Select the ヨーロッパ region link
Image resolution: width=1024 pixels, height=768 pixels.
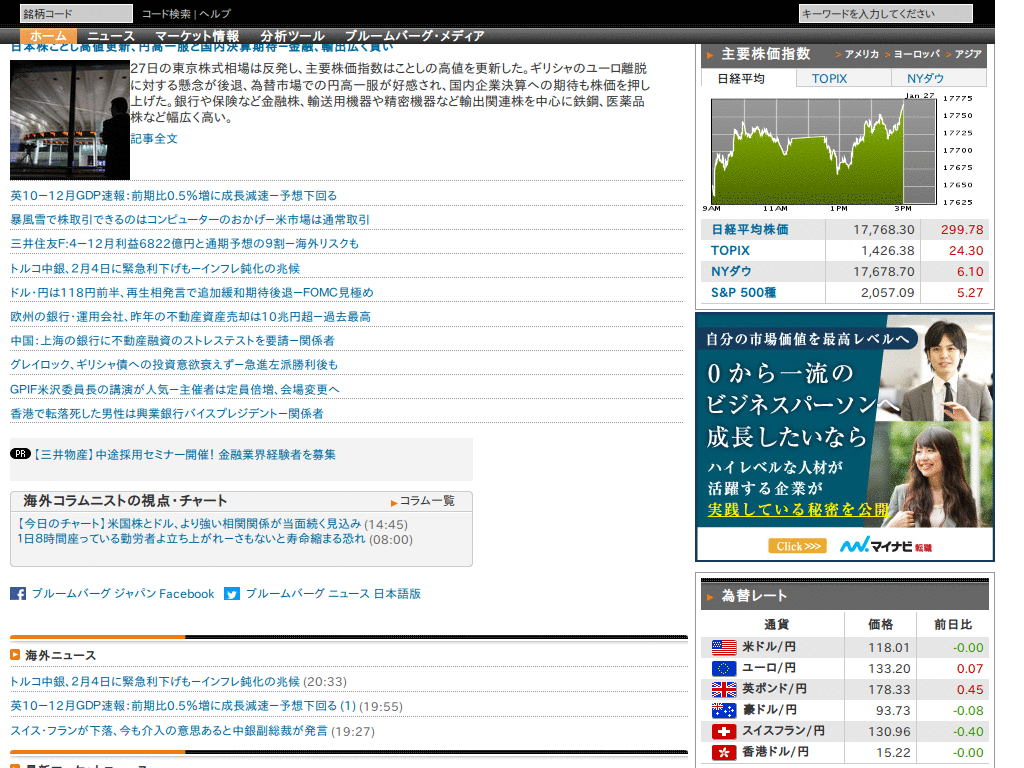tap(917, 54)
